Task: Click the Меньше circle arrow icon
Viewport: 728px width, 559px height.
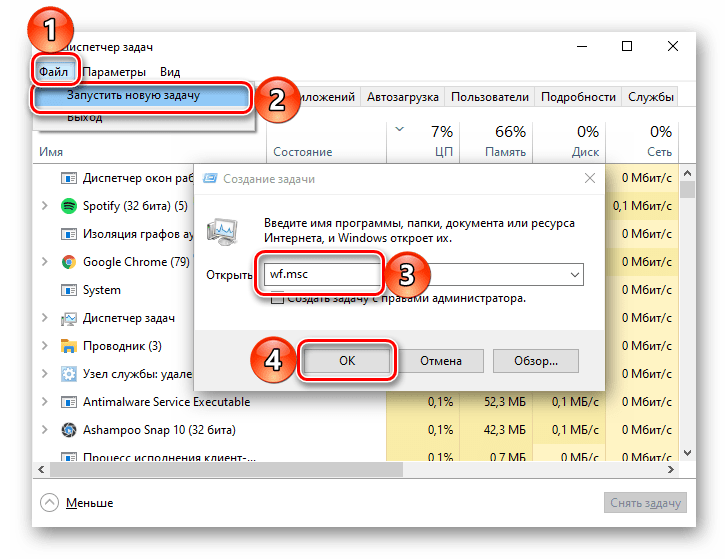Action: pyautogui.click(x=49, y=502)
